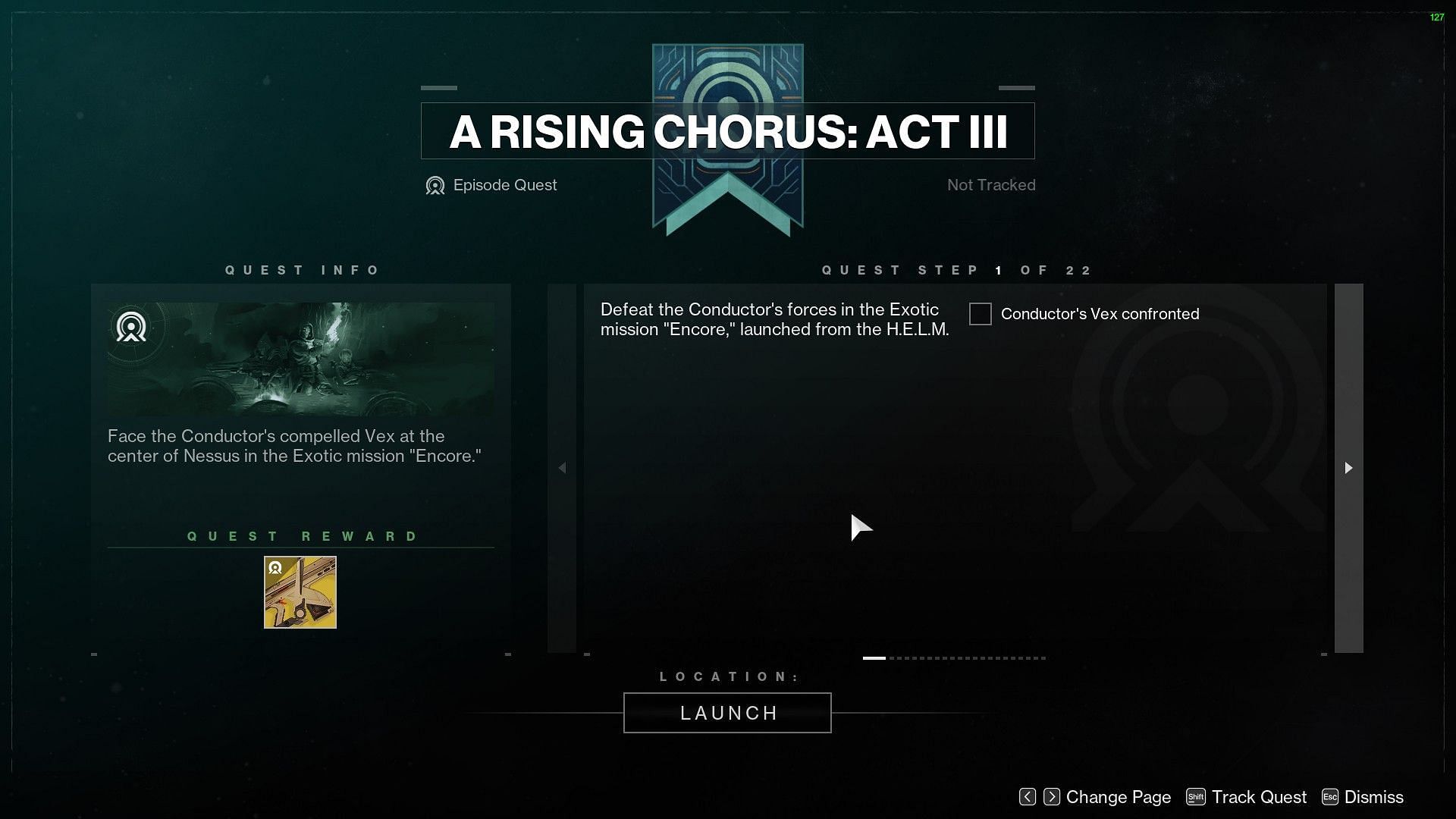The width and height of the screenshot is (1456, 819).
Task: Click the LAUNCH button
Action: (728, 712)
